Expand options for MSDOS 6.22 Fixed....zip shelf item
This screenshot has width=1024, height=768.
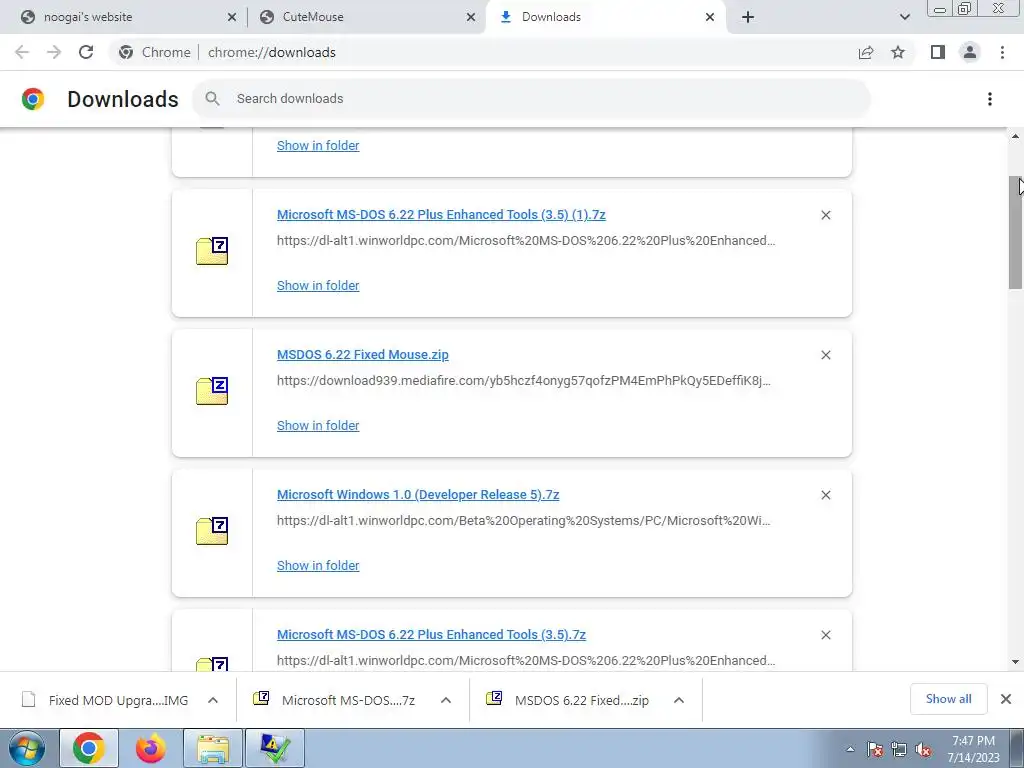(679, 700)
